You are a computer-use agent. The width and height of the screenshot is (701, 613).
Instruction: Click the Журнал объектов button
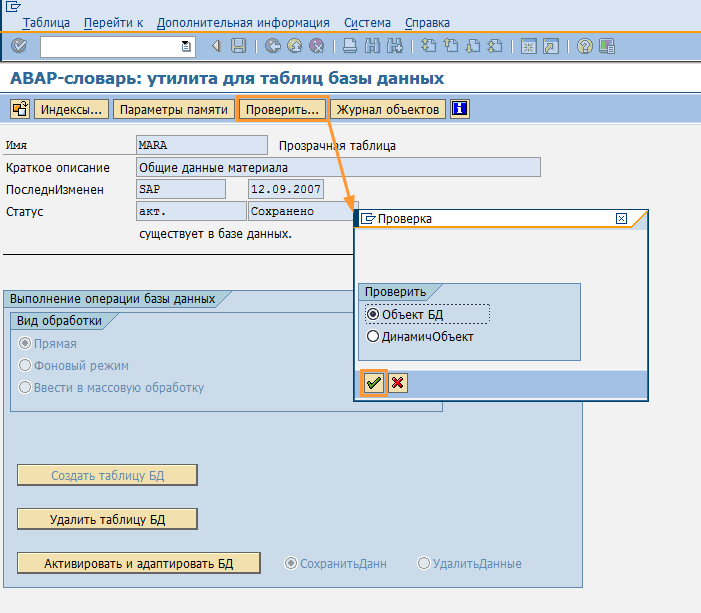(388, 109)
